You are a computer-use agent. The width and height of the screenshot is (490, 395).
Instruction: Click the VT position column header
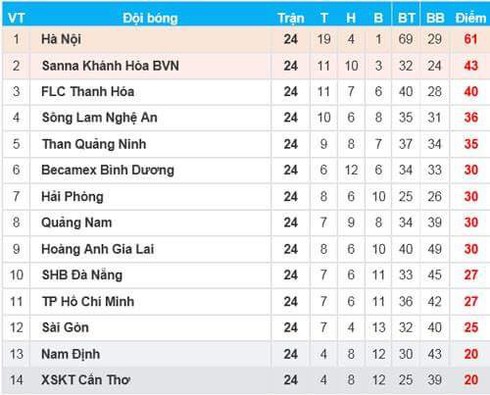click(x=16, y=18)
